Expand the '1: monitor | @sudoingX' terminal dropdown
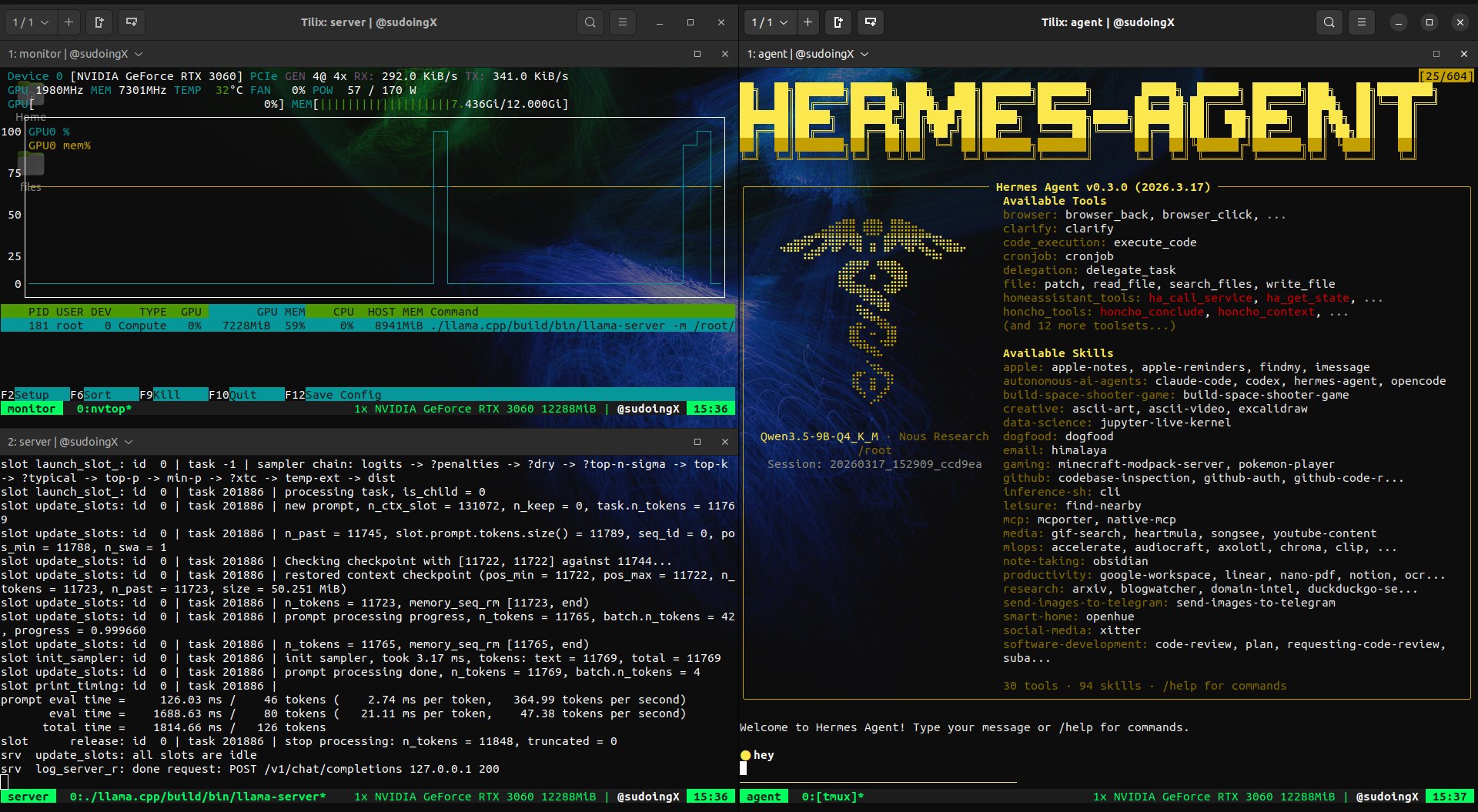The image size is (1478, 812). point(139,54)
